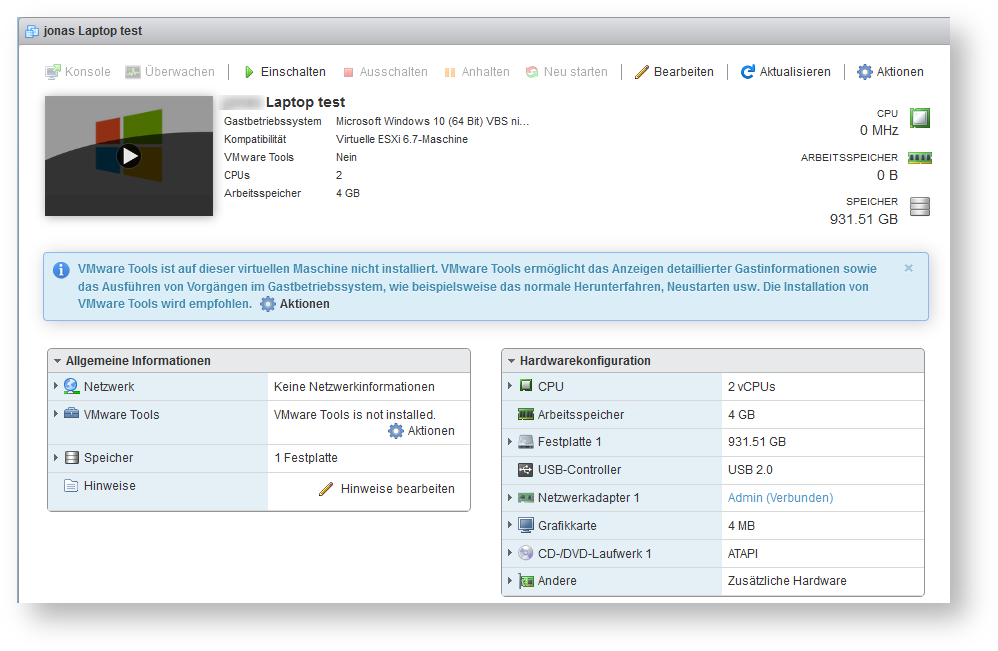
Task: Click the Bearbeiten pencil icon
Action: click(642, 72)
